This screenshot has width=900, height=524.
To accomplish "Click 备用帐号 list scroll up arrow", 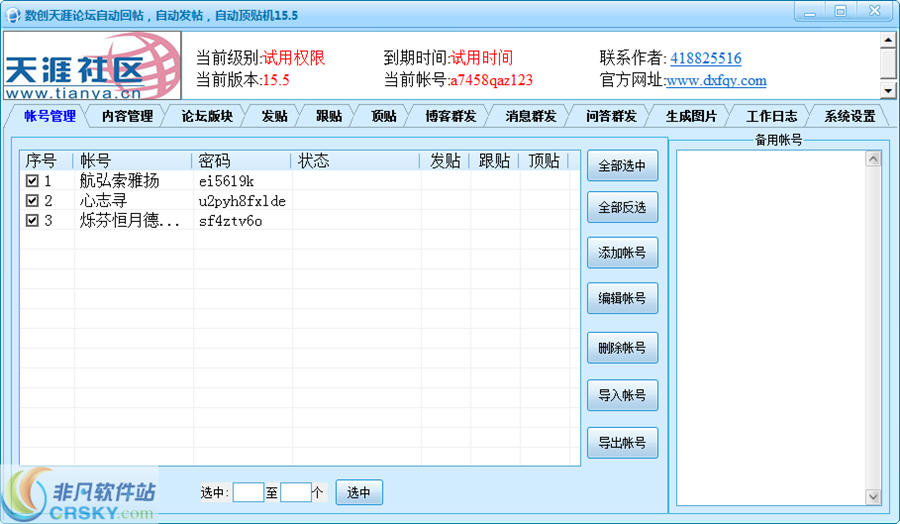I will point(872,159).
